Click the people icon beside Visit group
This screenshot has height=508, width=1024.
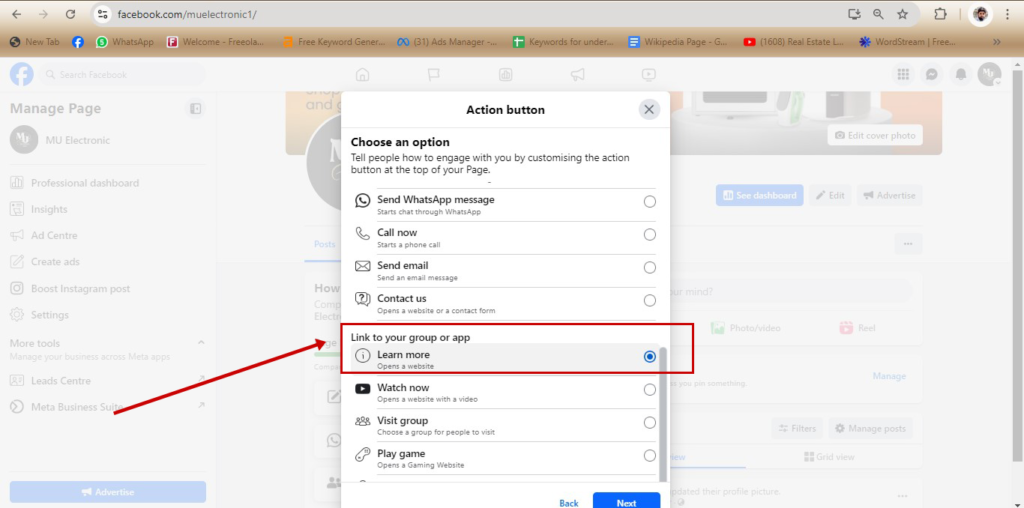click(x=362, y=421)
